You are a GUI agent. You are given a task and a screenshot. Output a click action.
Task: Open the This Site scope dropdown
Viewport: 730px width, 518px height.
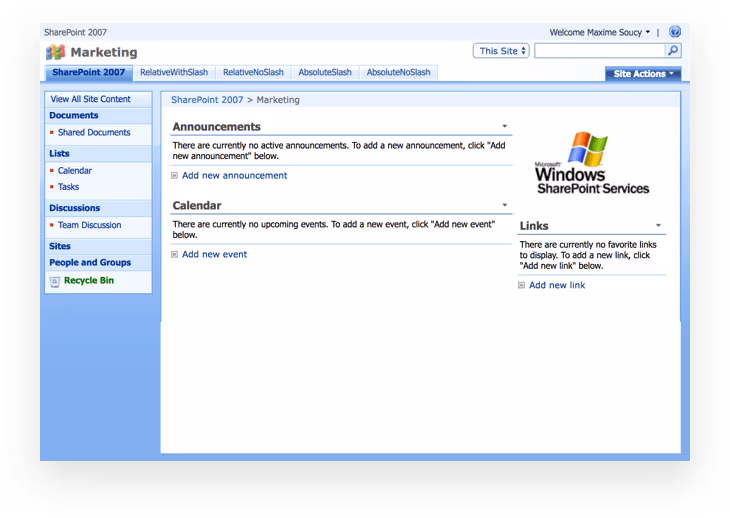tap(501, 51)
